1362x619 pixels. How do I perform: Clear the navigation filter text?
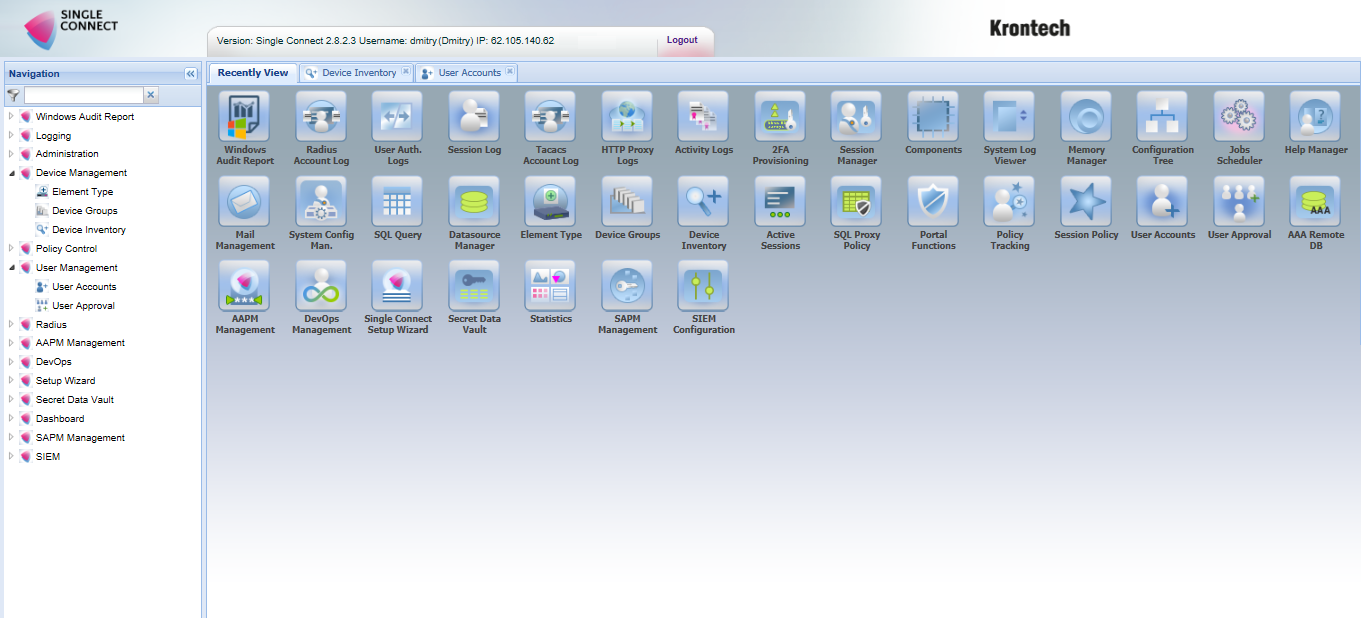(x=151, y=95)
